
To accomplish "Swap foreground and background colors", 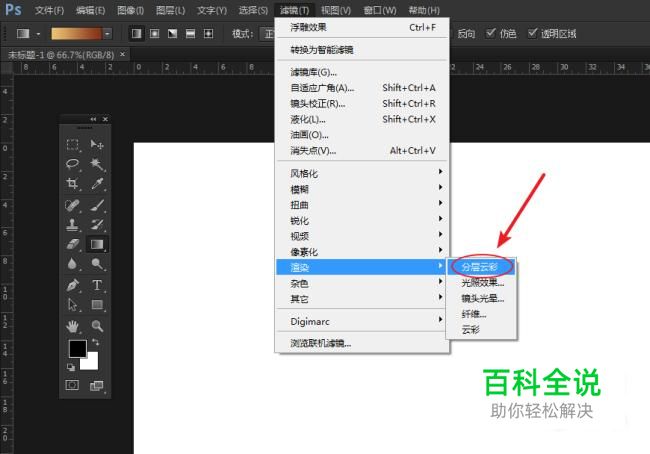I will [95, 342].
